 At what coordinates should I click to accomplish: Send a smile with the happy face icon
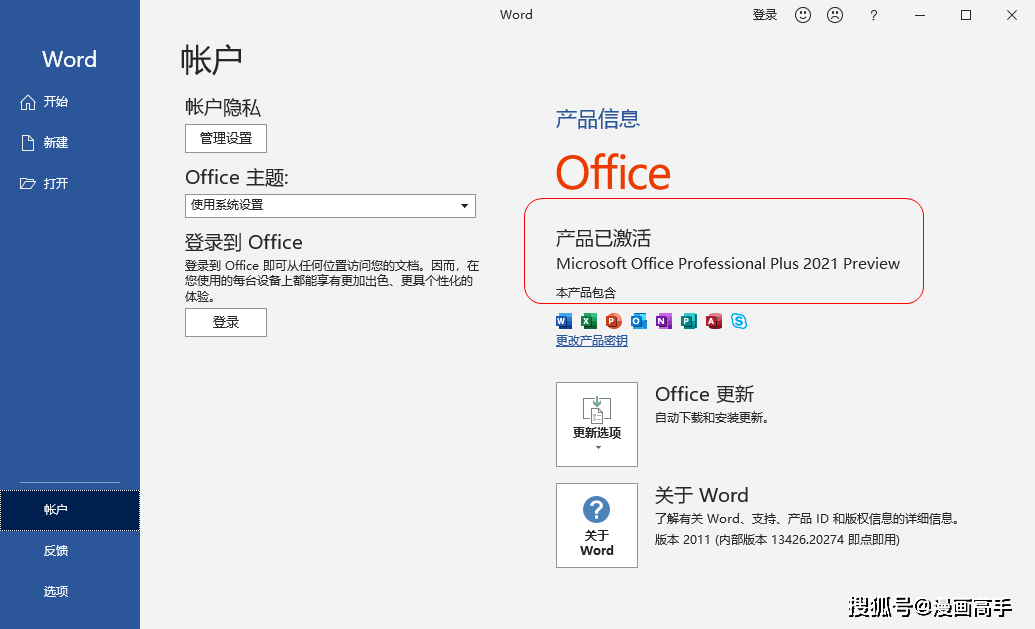(x=803, y=15)
